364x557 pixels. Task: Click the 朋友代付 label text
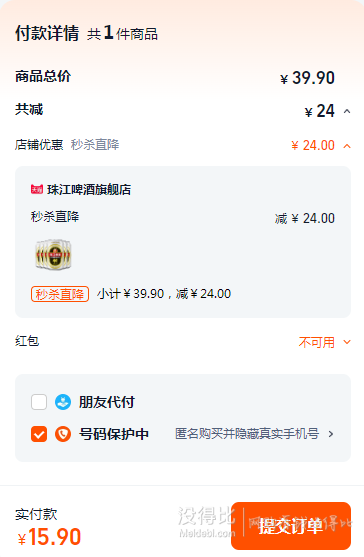107,402
